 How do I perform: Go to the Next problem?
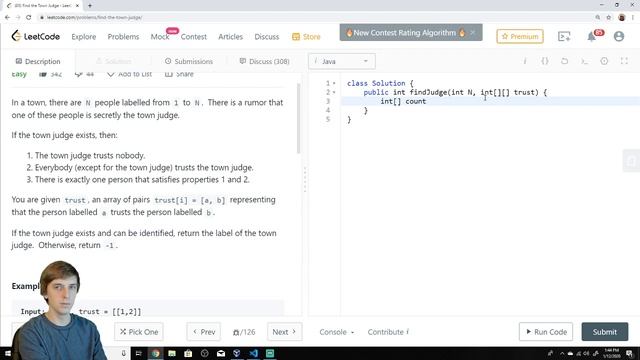tap(284, 332)
